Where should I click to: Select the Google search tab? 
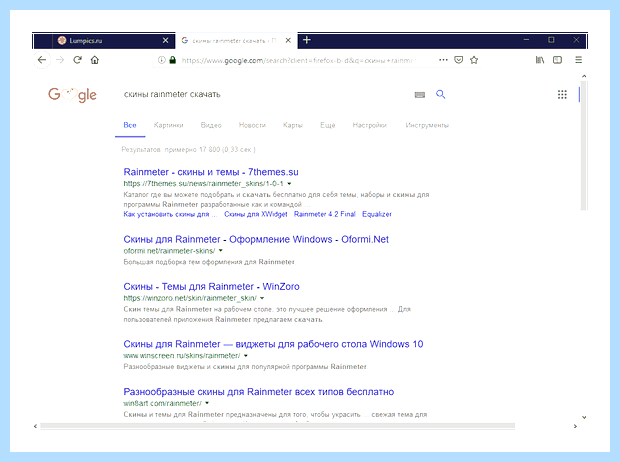point(236,40)
